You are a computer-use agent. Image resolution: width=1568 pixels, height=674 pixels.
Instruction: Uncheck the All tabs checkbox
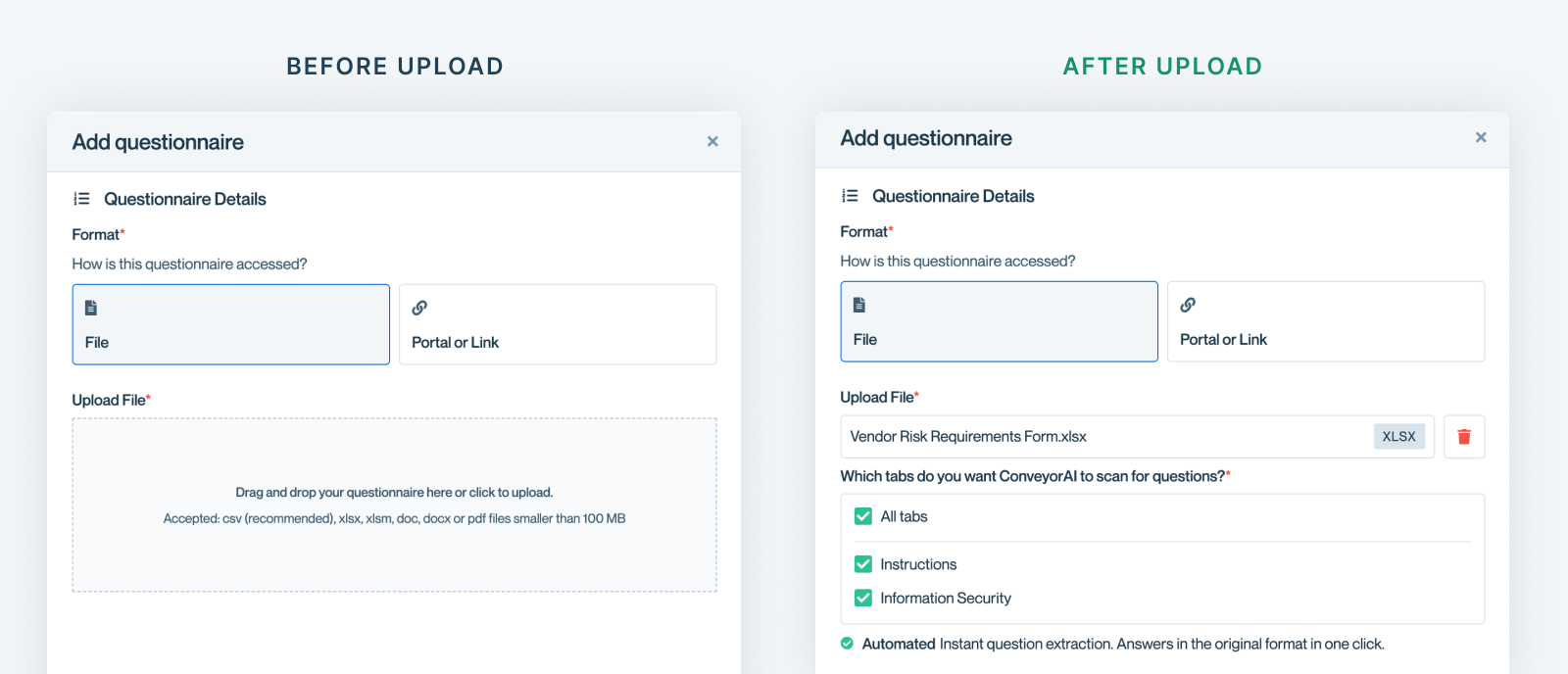click(863, 516)
